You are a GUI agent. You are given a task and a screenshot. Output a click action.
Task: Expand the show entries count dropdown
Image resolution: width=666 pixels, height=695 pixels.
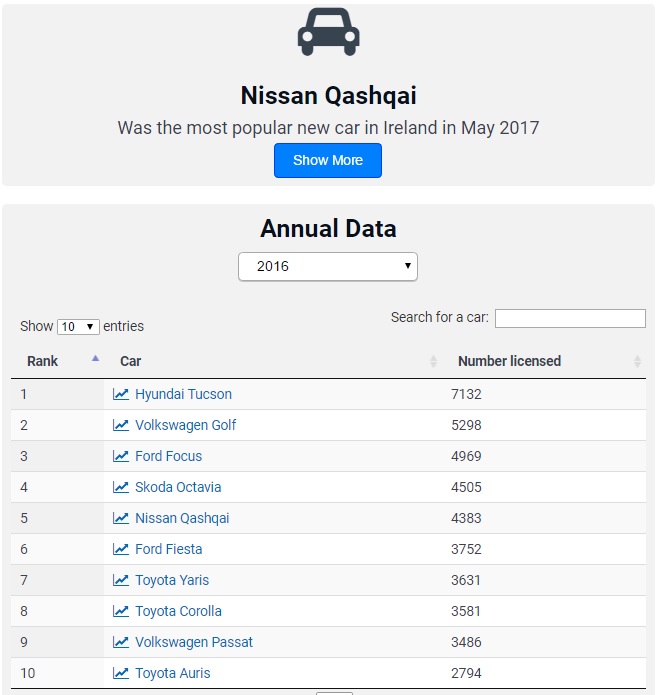pos(78,327)
